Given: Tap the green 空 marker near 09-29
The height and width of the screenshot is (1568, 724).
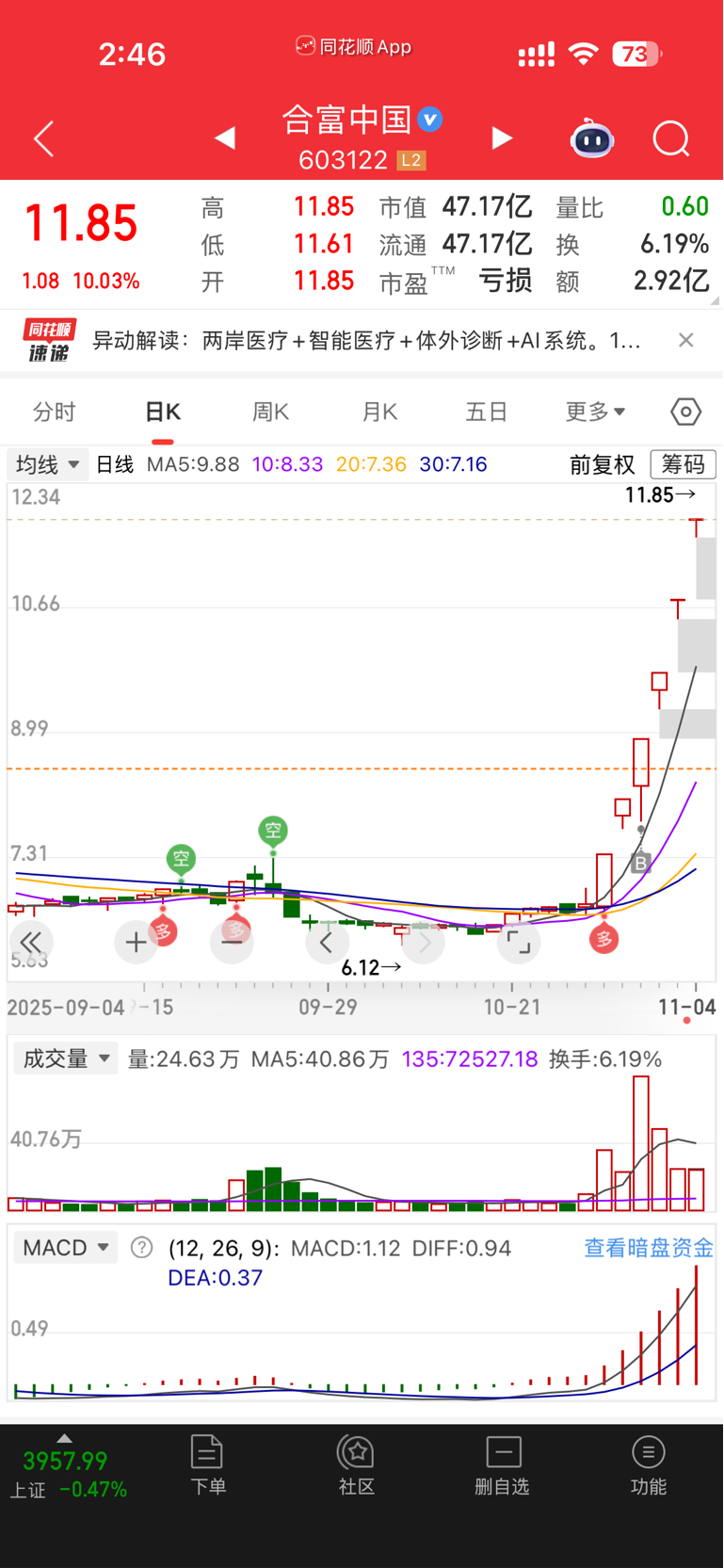Looking at the screenshot, I should point(273,831).
